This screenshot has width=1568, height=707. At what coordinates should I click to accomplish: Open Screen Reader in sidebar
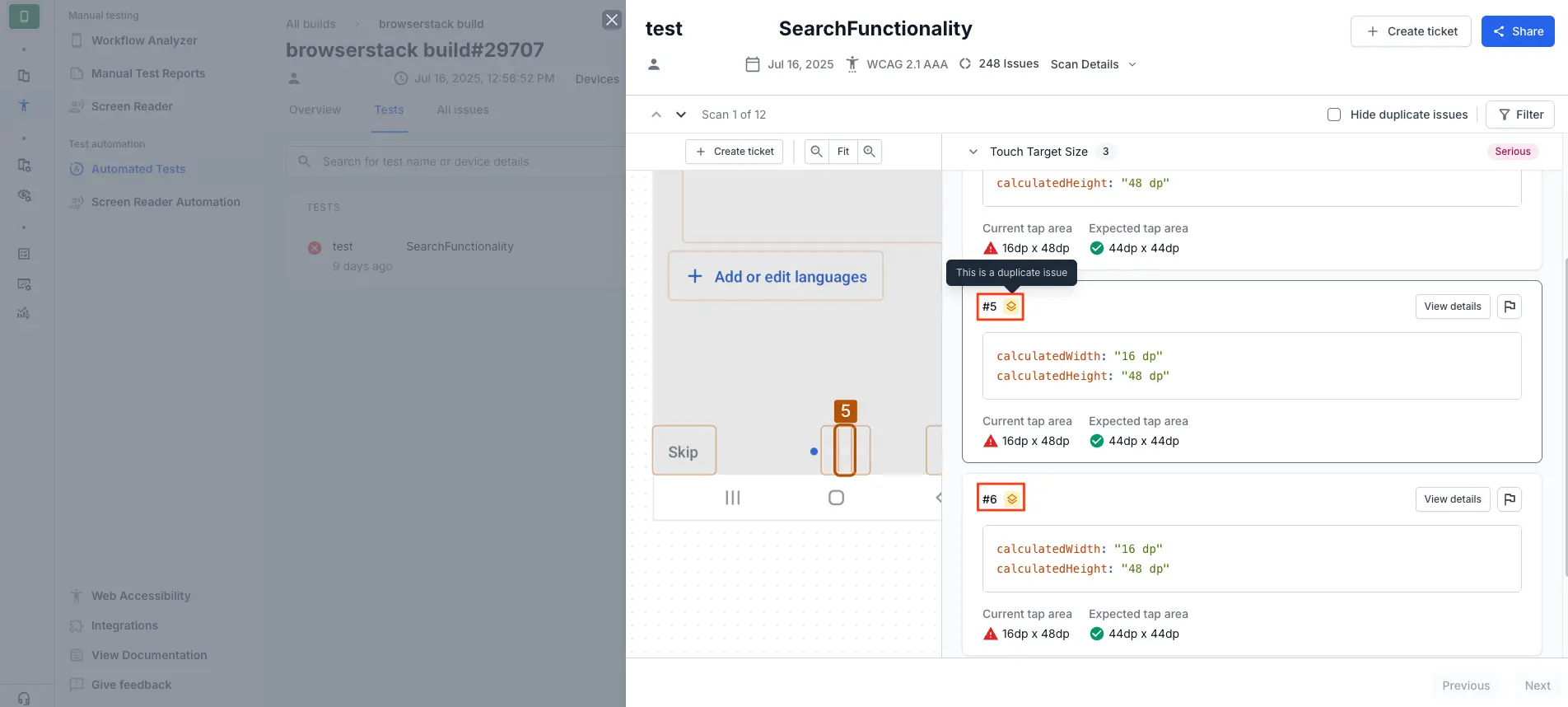coord(132,106)
